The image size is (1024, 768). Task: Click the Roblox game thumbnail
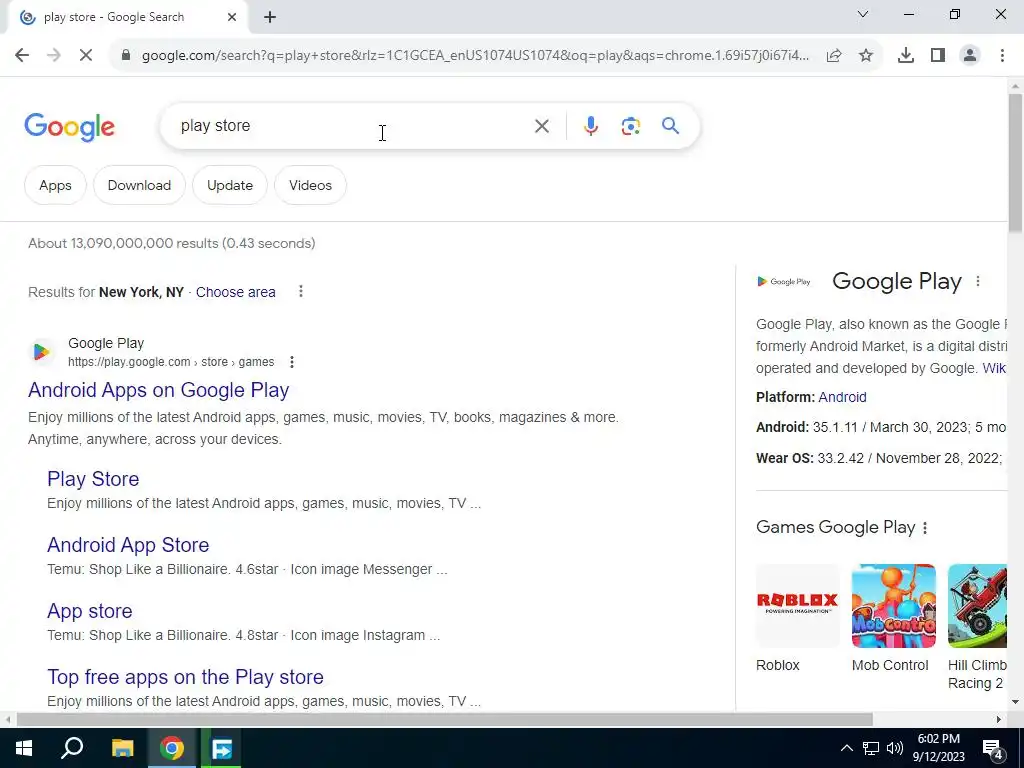(x=797, y=606)
